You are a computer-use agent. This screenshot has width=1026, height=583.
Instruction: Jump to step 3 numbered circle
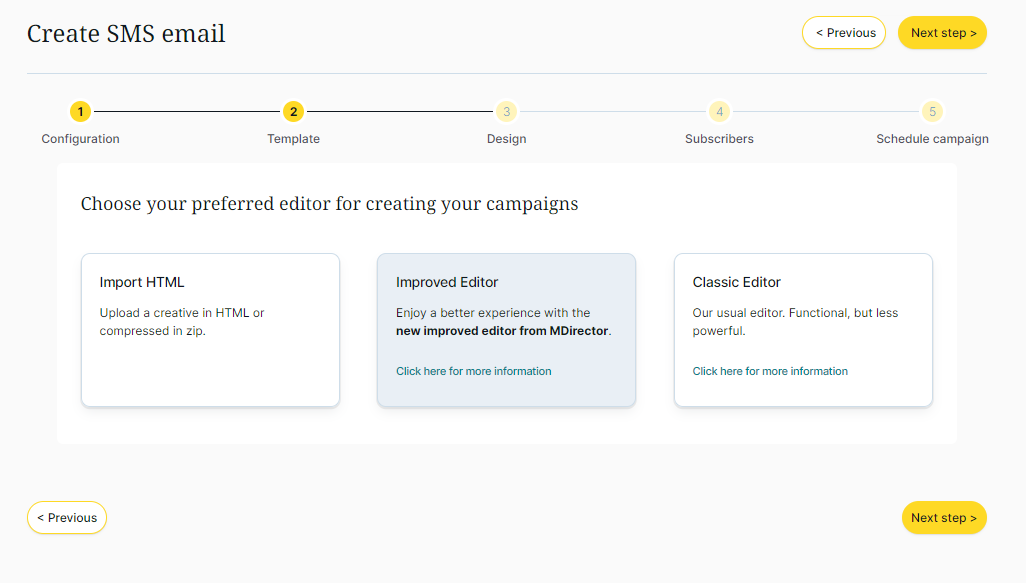pyautogui.click(x=506, y=112)
